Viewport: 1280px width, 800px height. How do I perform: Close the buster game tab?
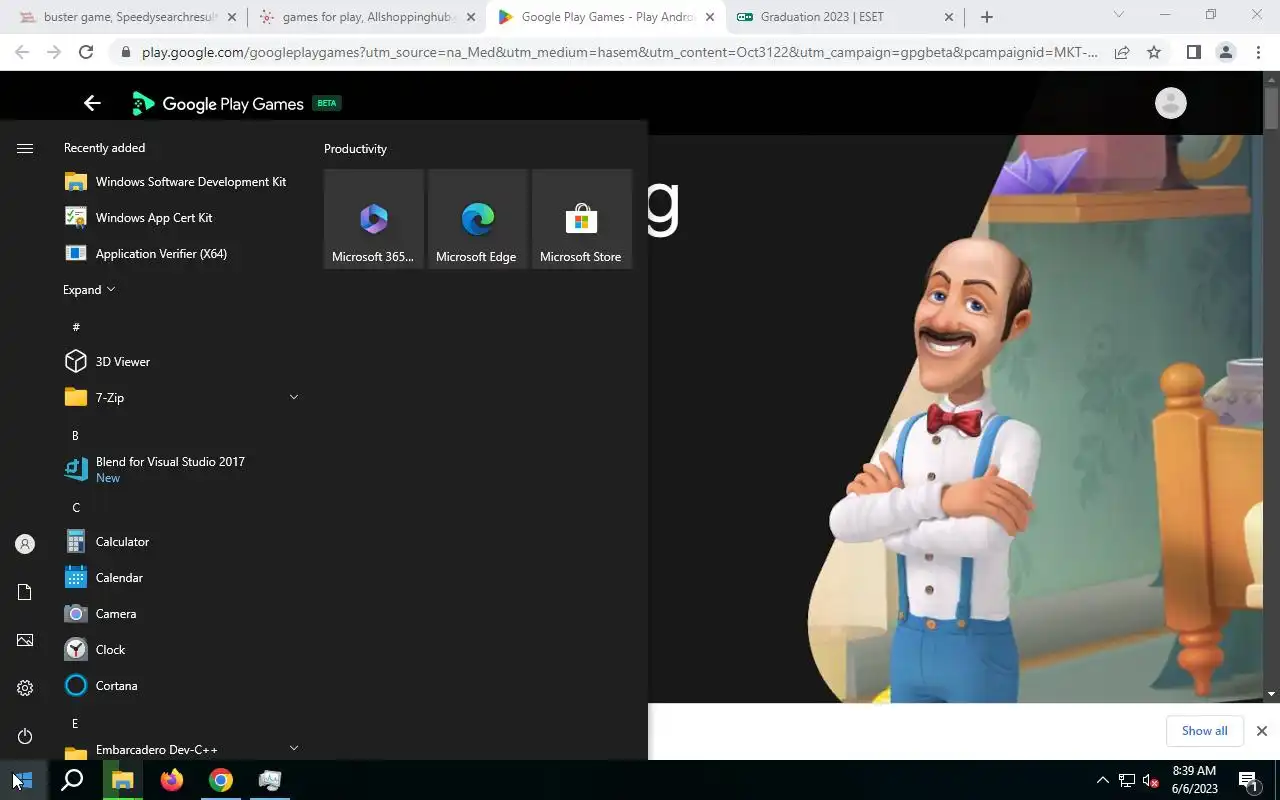[232, 17]
